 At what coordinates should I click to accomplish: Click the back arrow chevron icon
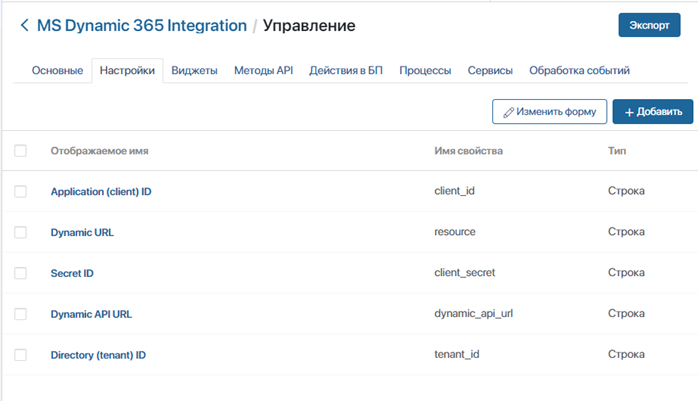pyautogui.click(x=24, y=25)
